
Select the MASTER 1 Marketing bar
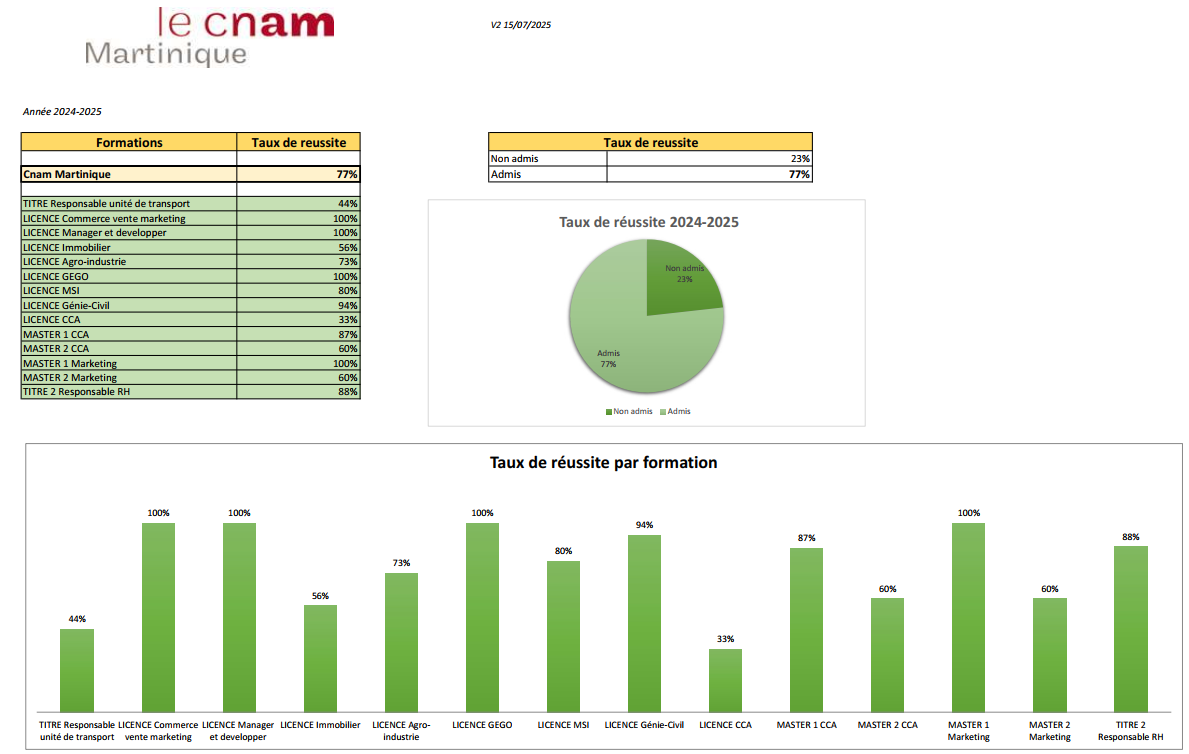pyautogui.click(x=968, y=617)
